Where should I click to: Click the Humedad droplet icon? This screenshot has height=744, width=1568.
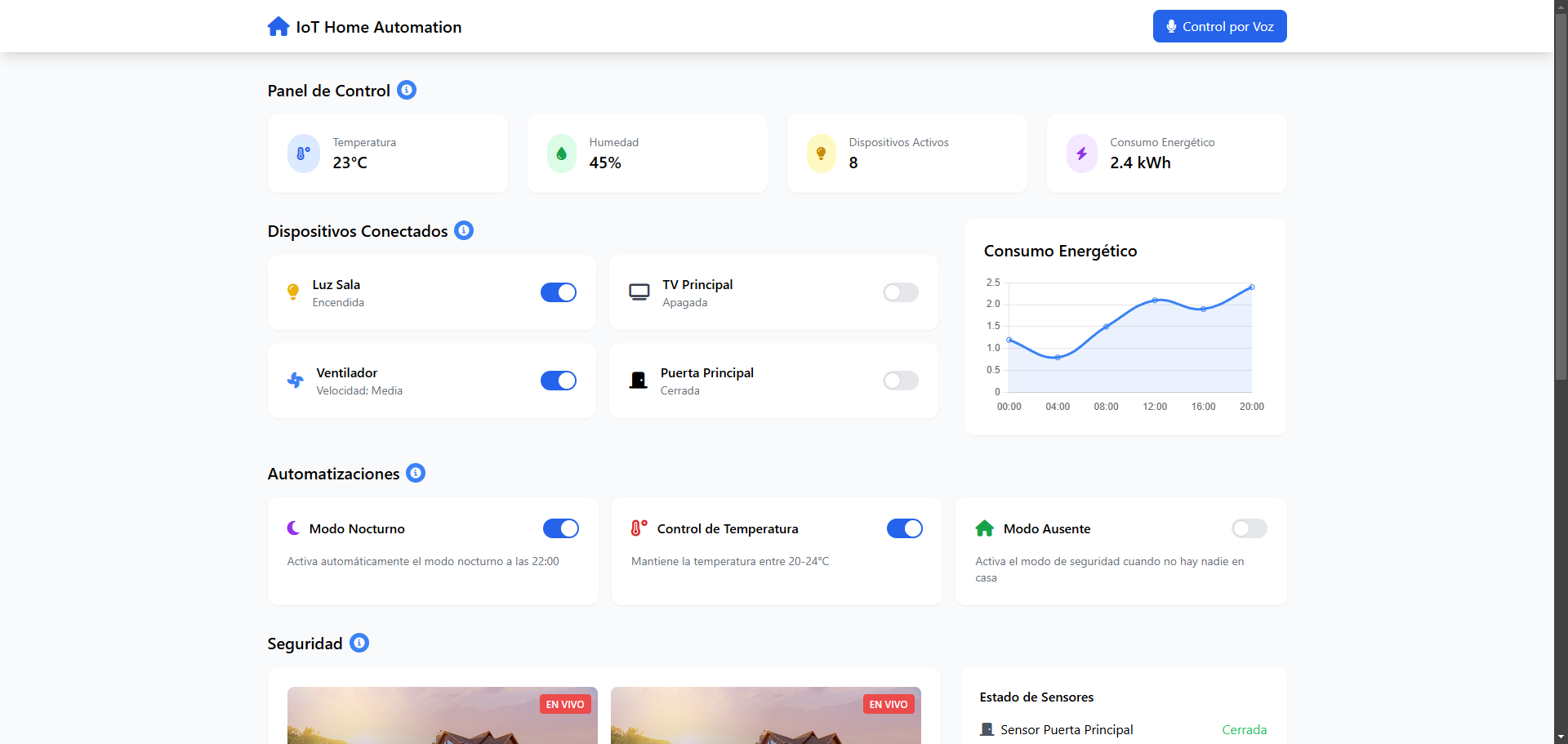[x=561, y=154]
